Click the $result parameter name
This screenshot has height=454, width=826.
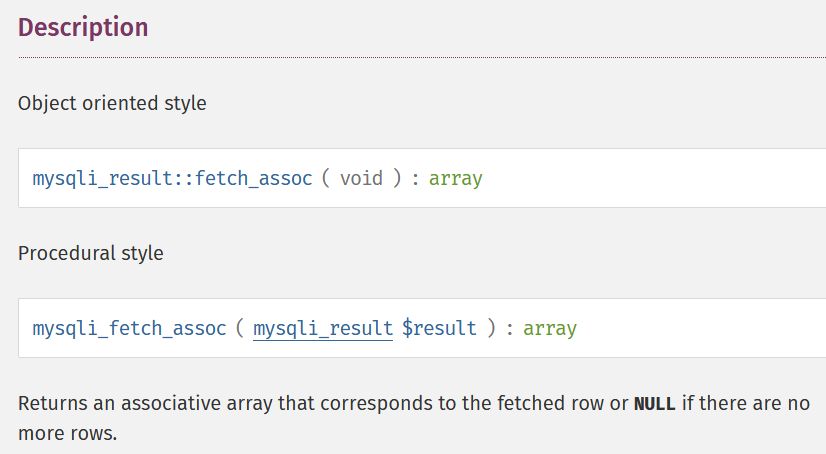439,328
